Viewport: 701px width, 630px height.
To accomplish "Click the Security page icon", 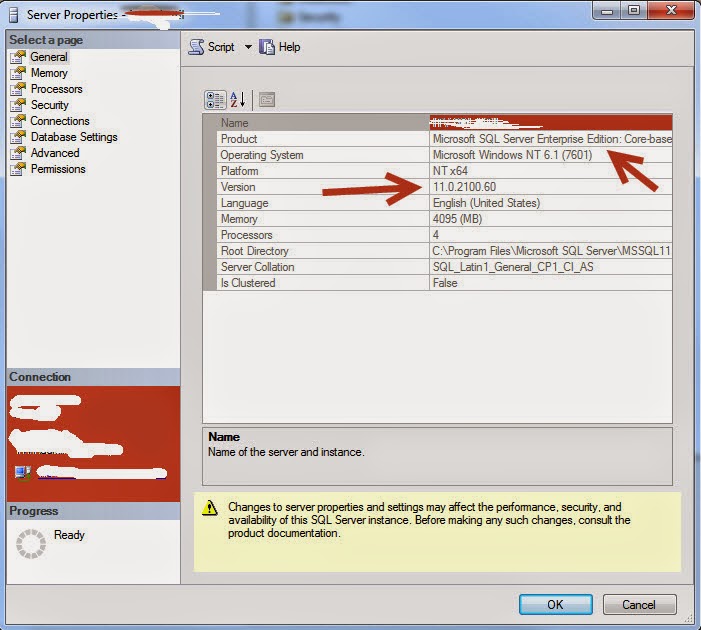I will 18,105.
